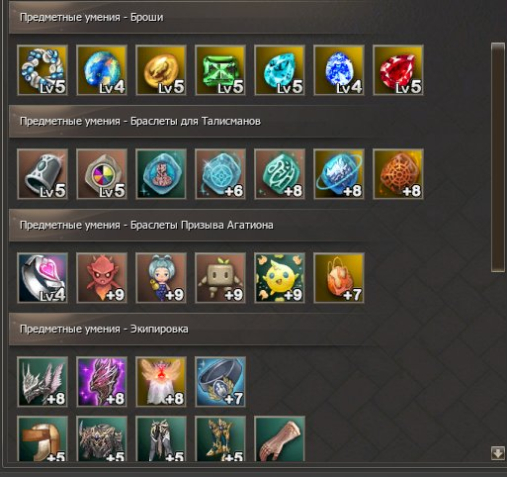
Task: Click the winged white cloak +8 icon
Action: 161,382
